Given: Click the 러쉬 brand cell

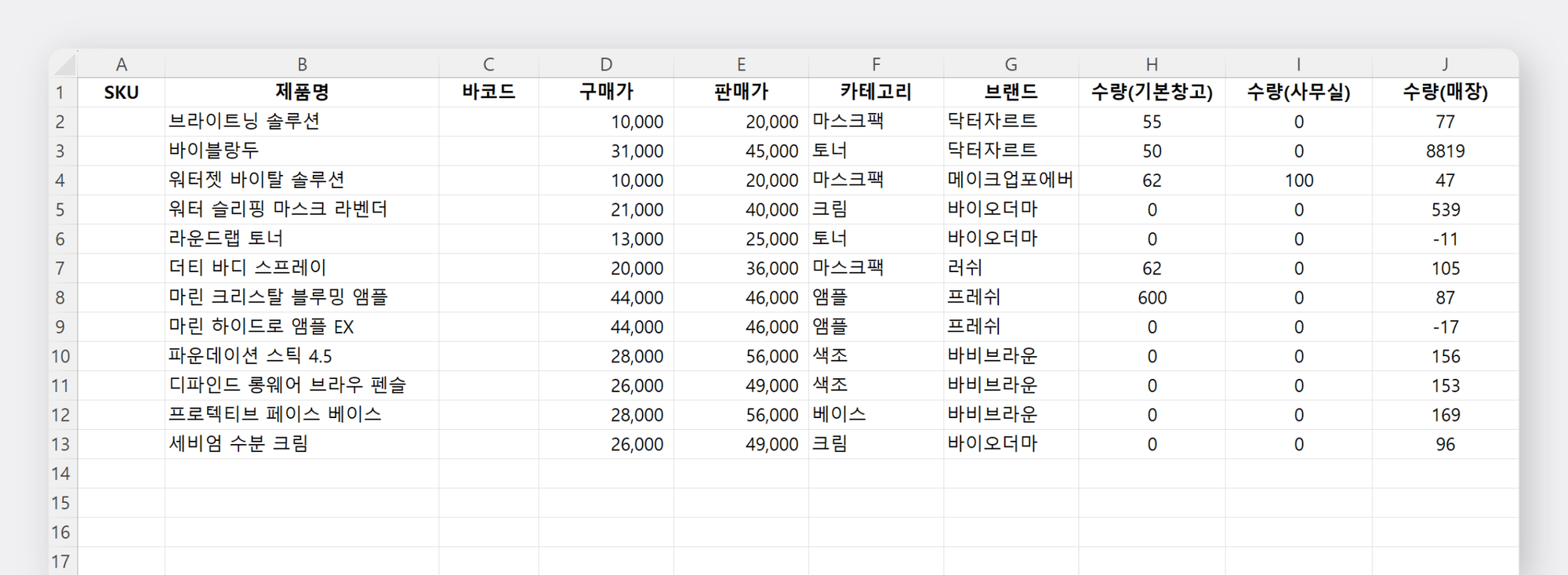Looking at the screenshot, I should (x=1011, y=268).
